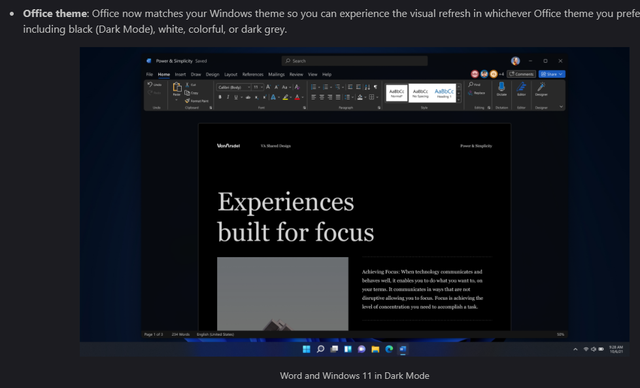The width and height of the screenshot is (640, 388).
Task: Select the Heading 1 style thumbnail
Action: pyautogui.click(x=444, y=93)
